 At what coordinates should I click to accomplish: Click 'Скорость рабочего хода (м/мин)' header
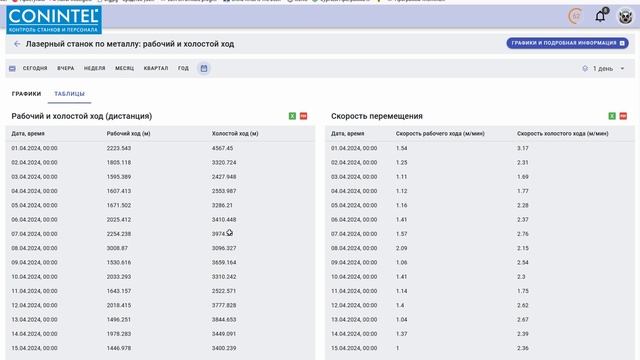440,133
